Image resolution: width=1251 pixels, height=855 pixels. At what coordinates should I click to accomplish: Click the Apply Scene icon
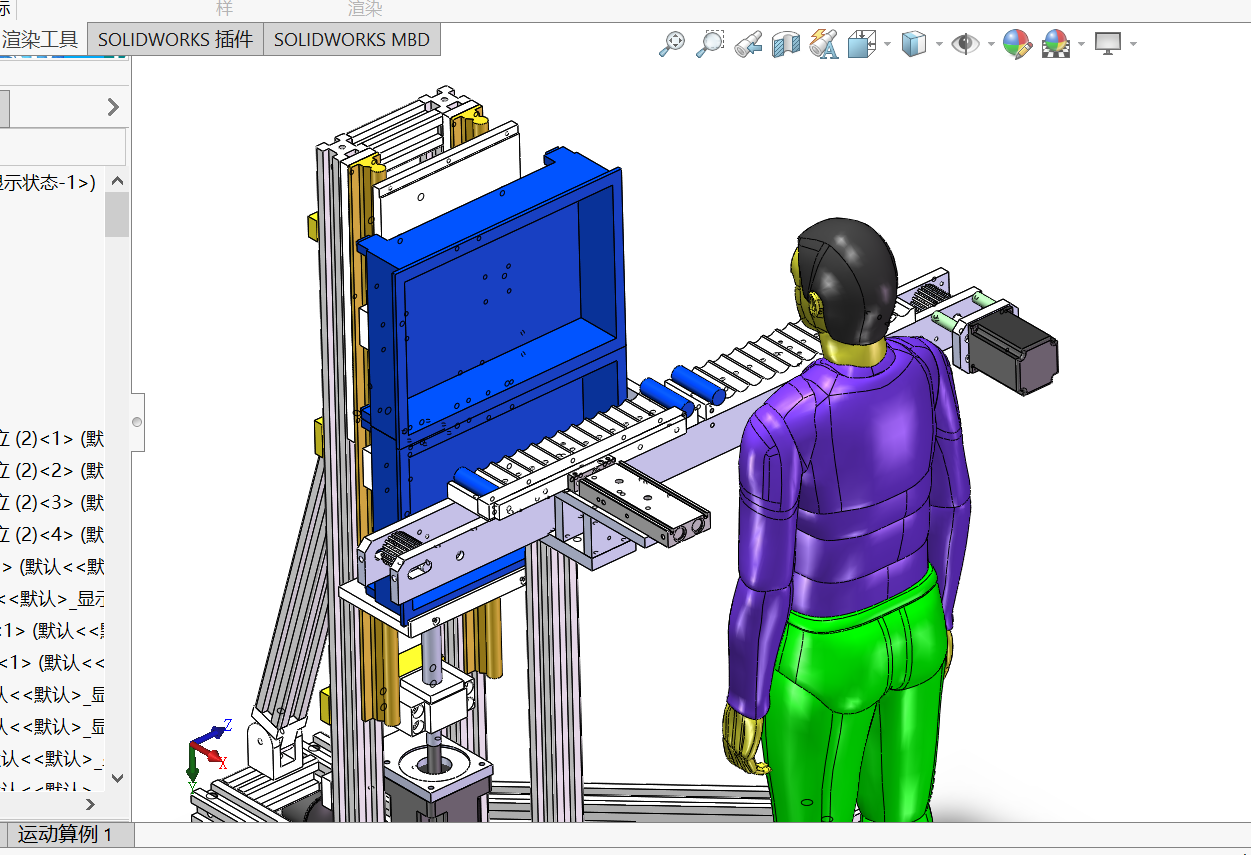coord(1056,44)
